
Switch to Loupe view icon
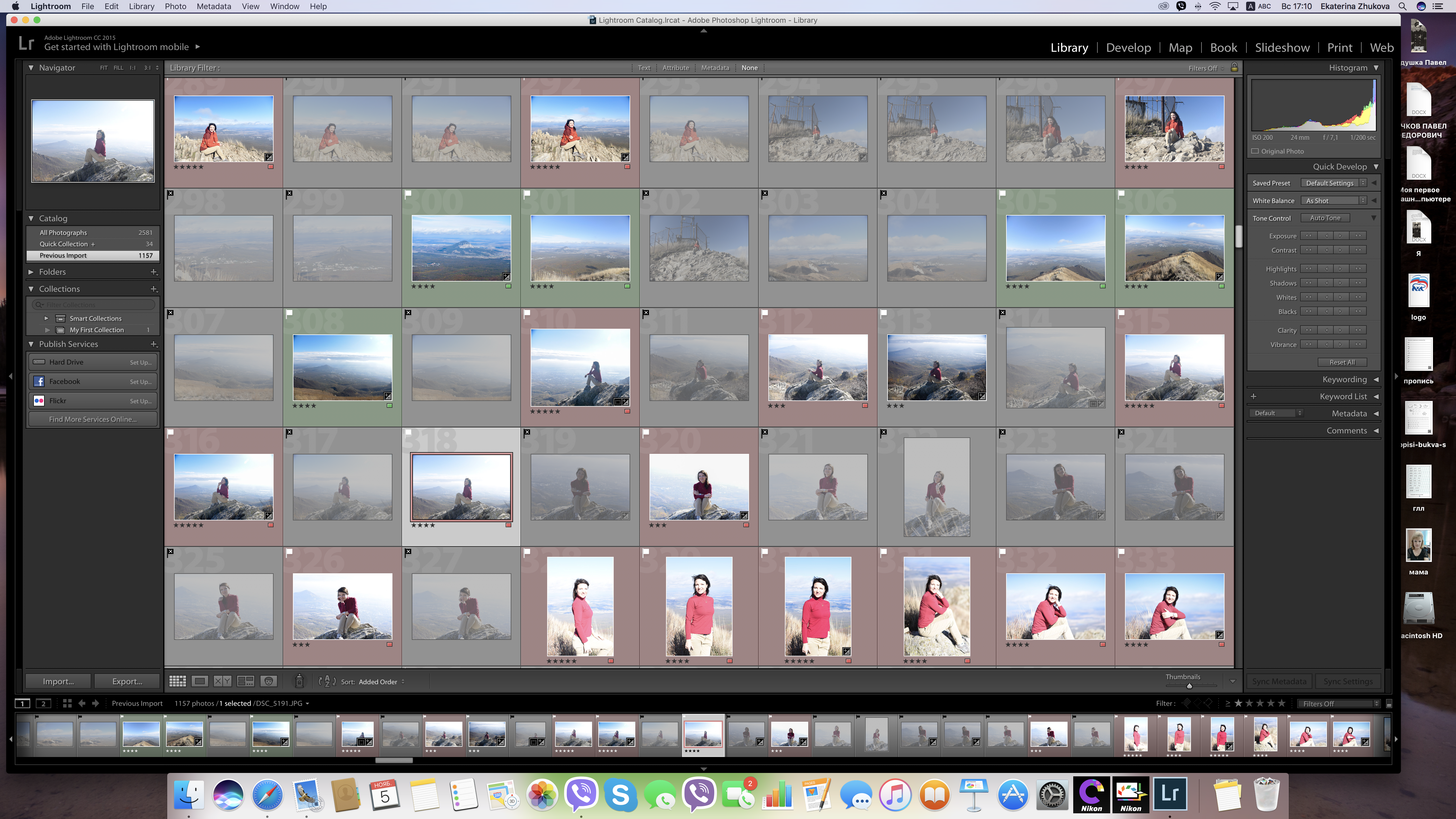200,682
